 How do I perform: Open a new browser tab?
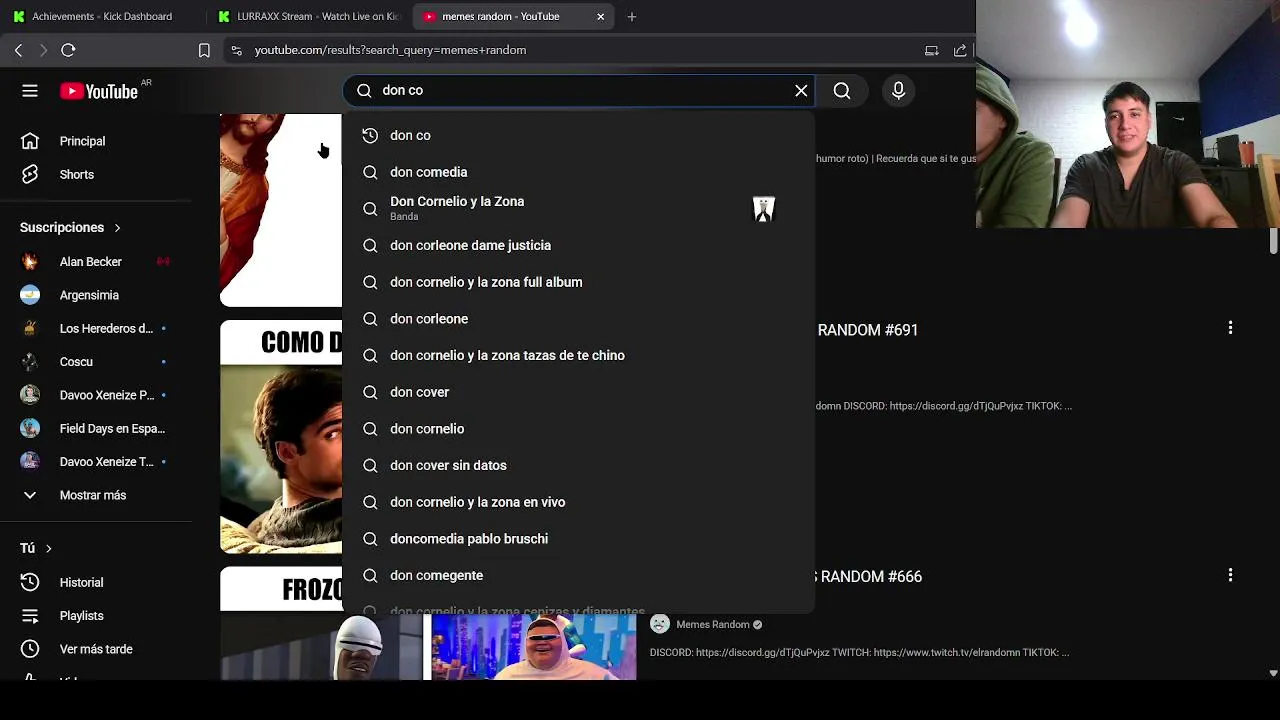click(x=631, y=16)
